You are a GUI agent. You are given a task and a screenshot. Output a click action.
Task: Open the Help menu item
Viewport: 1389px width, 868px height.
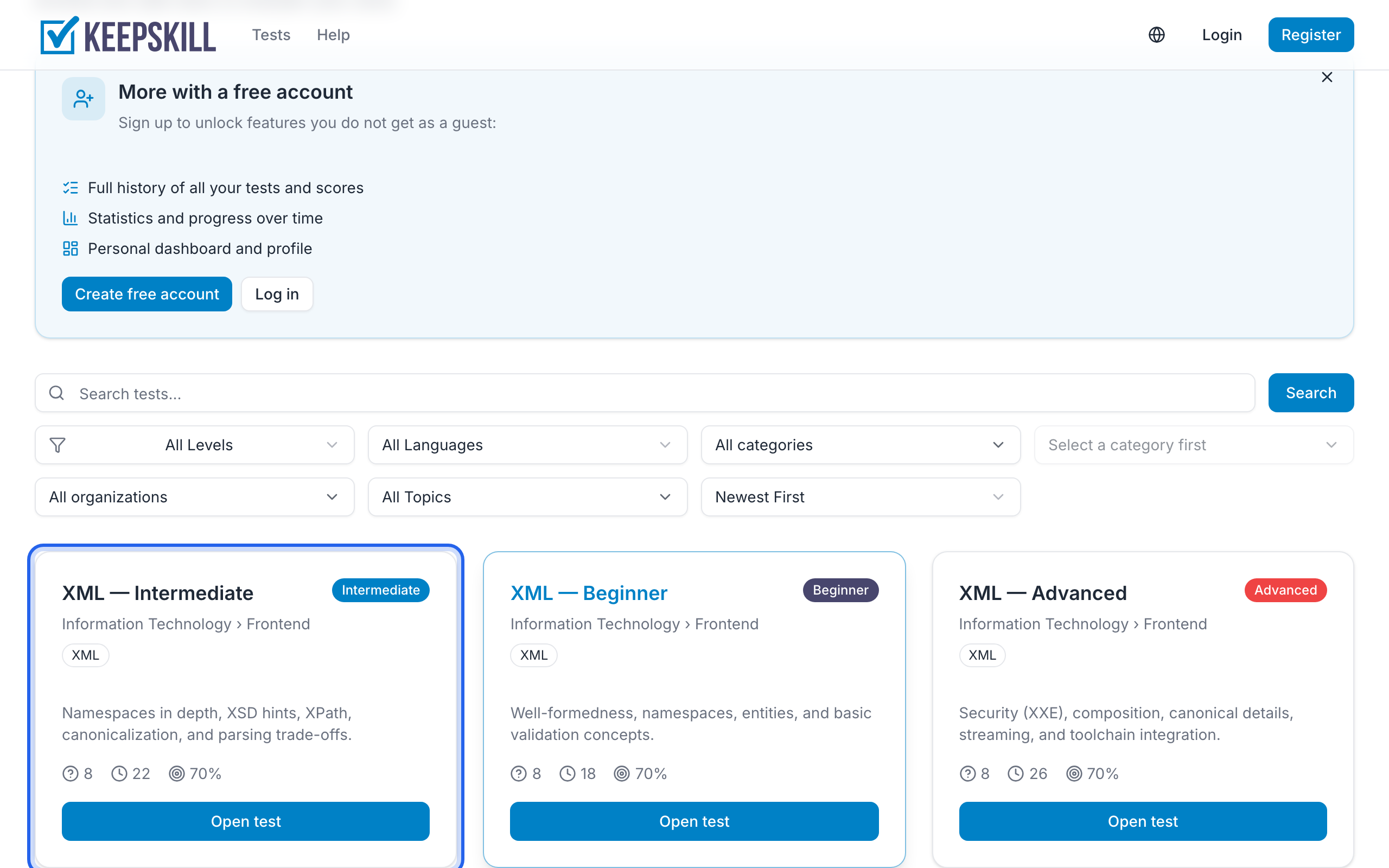(333, 35)
